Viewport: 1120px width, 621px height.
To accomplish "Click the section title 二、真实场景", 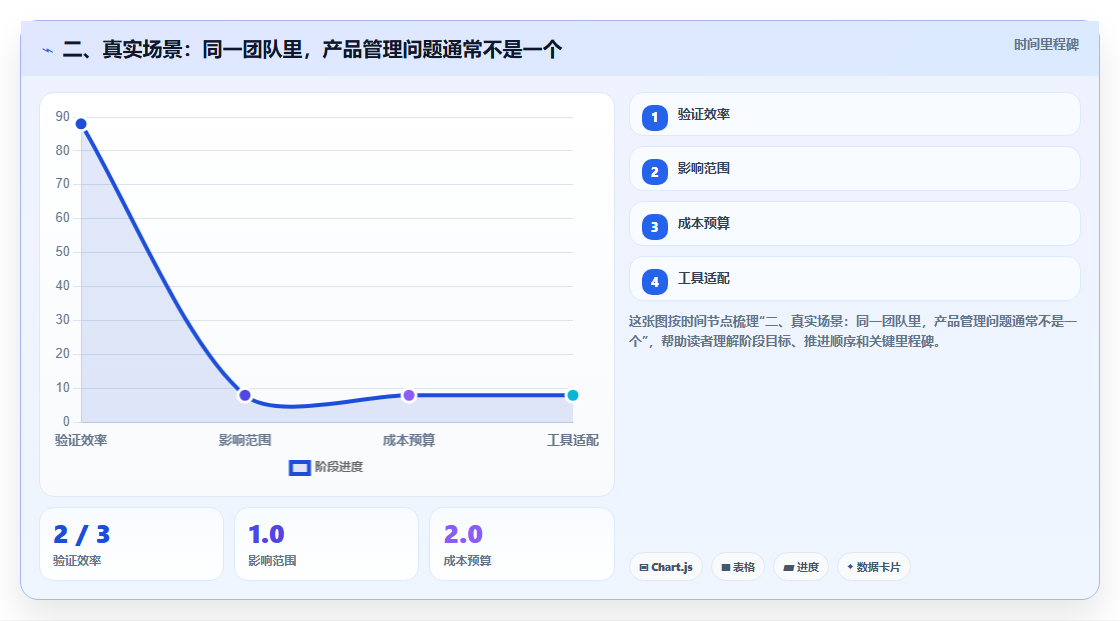I will point(312,49).
